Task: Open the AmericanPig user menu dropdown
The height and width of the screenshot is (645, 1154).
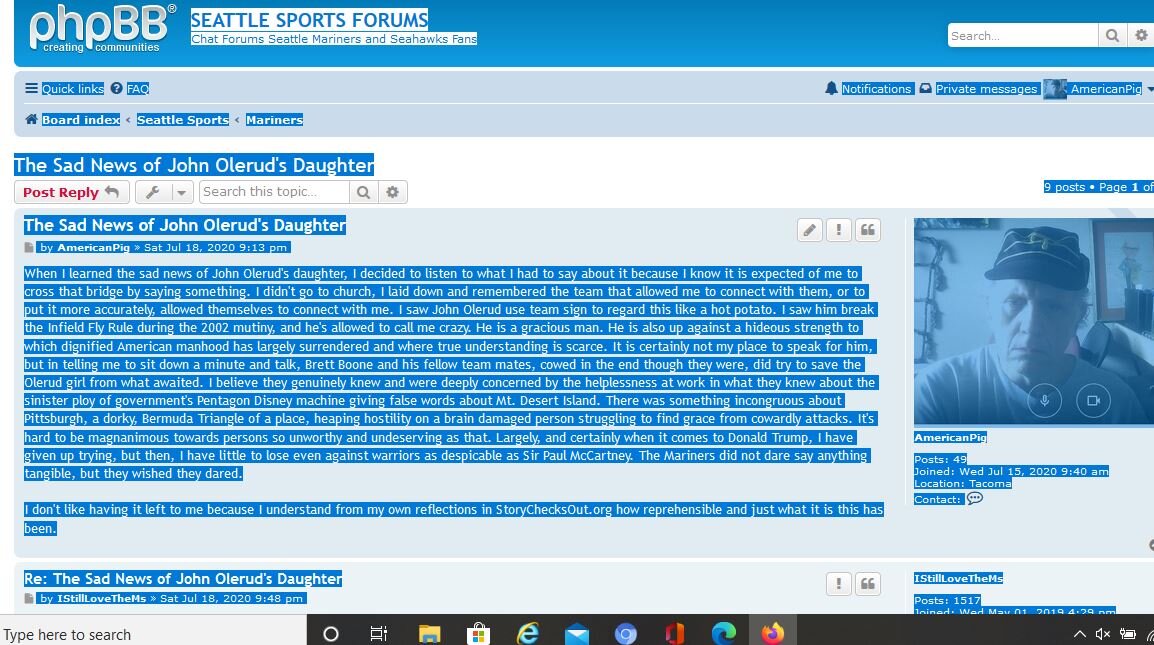Action: coord(1150,89)
